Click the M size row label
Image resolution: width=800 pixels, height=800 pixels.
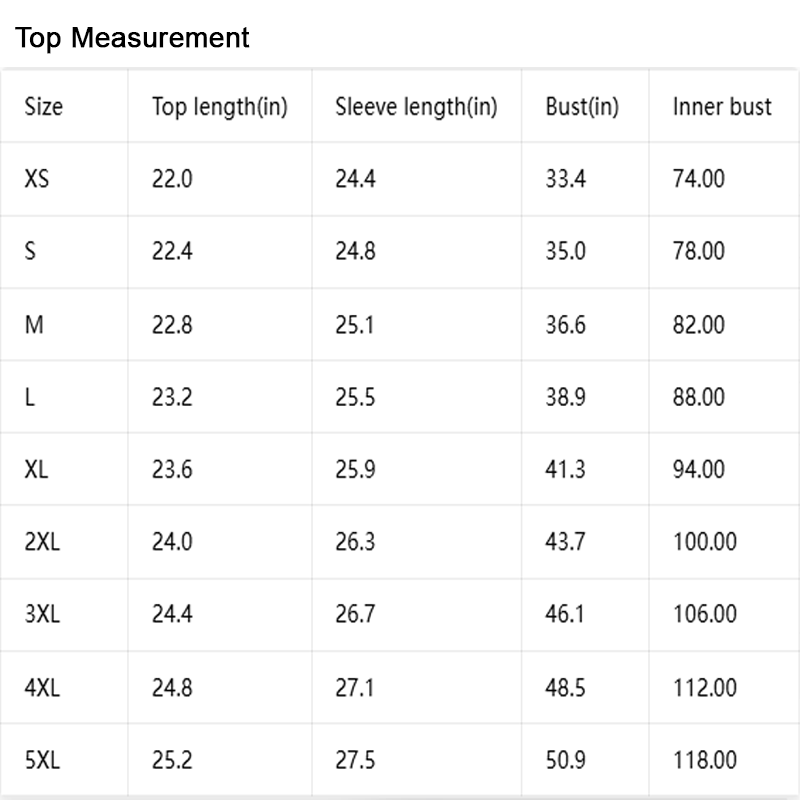pos(34,325)
